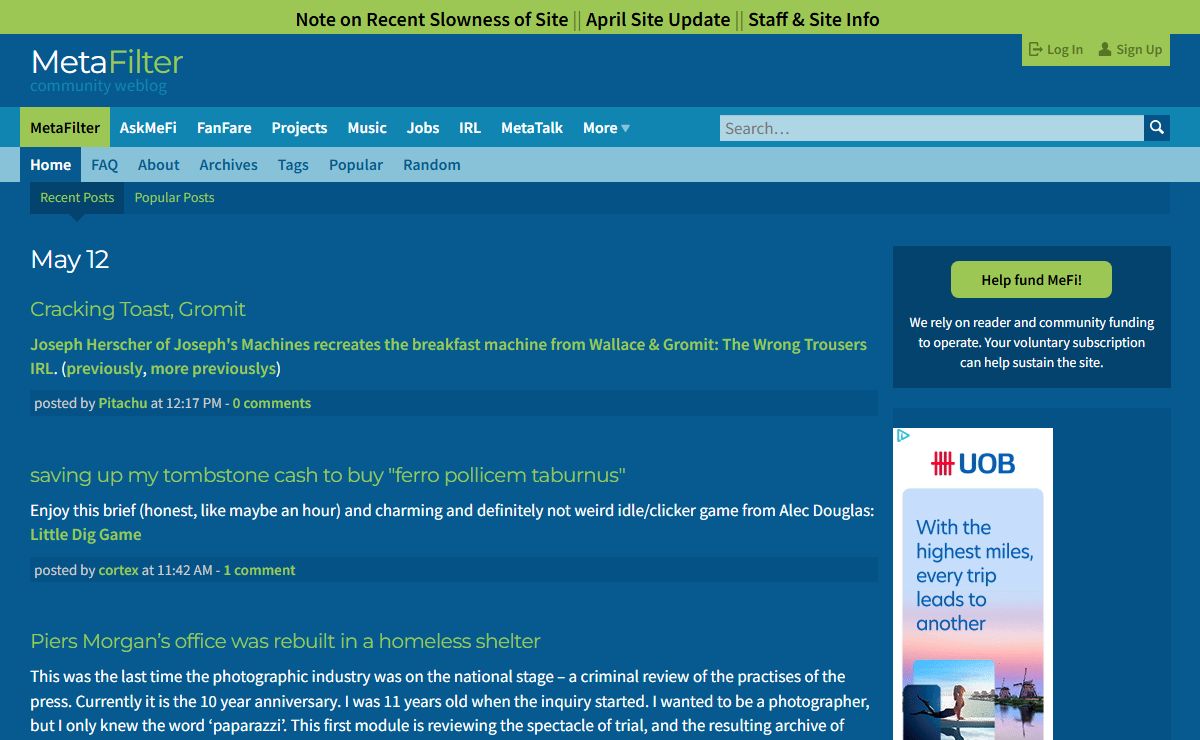Click the UOB advertisement banner

pyautogui.click(x=973, y=584)
